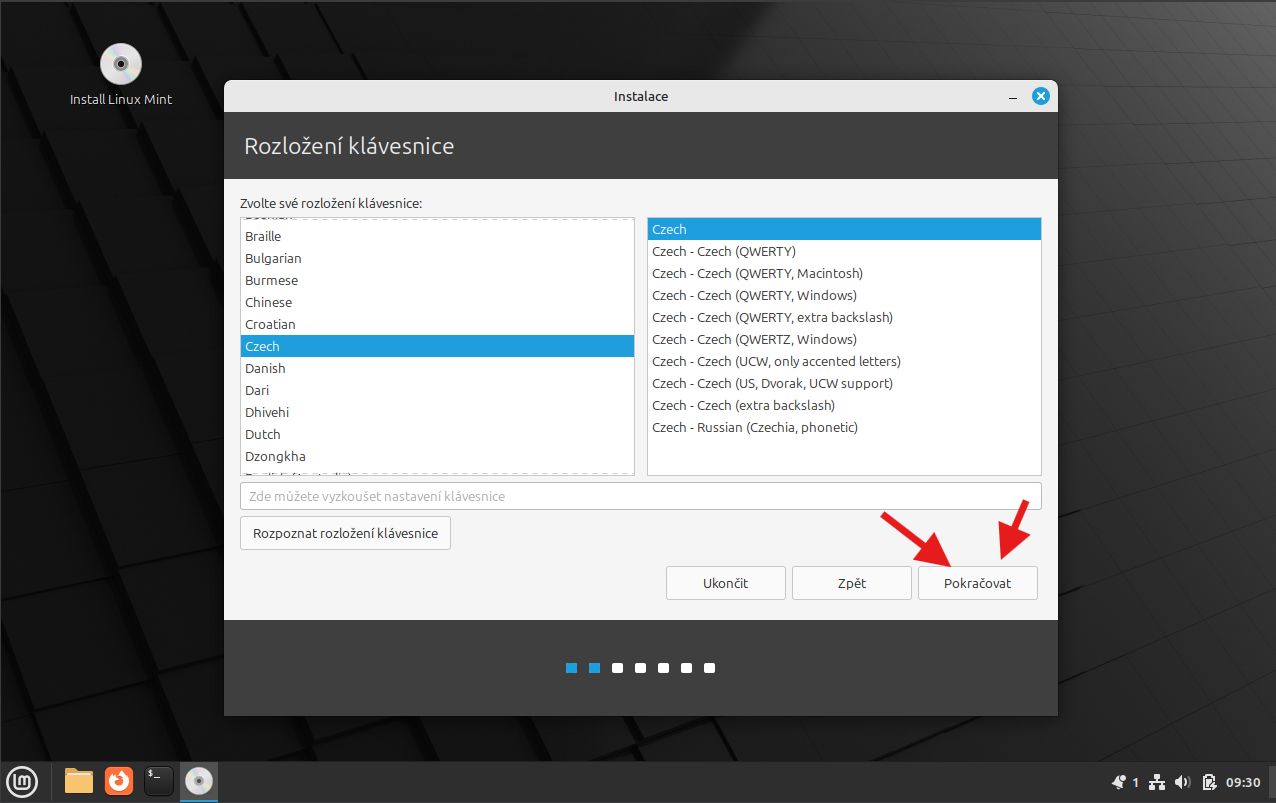Click the volume speaker tray icon
Screen dimensions: 1276x803
[x=1183, y=782]
